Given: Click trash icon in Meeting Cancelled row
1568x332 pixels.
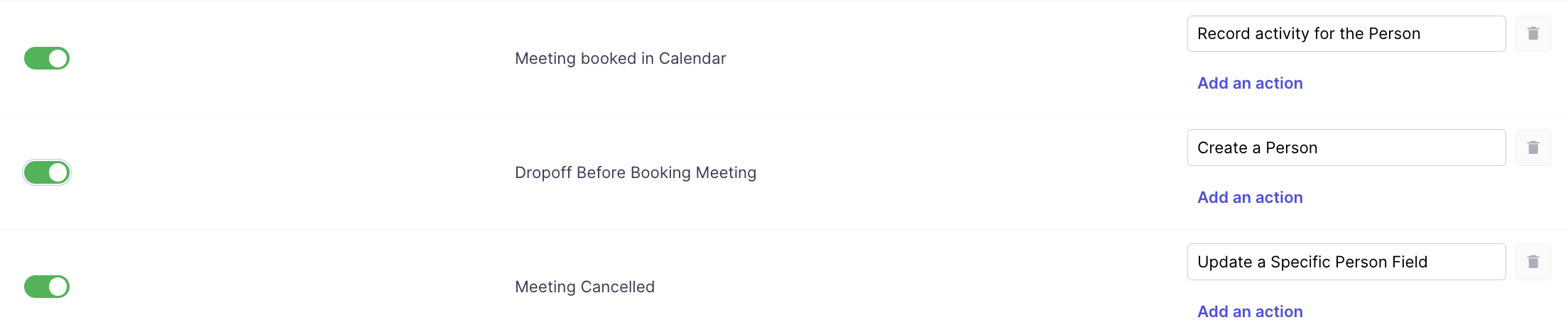Looking at the screenshot, I should (x=1532, y=262).
